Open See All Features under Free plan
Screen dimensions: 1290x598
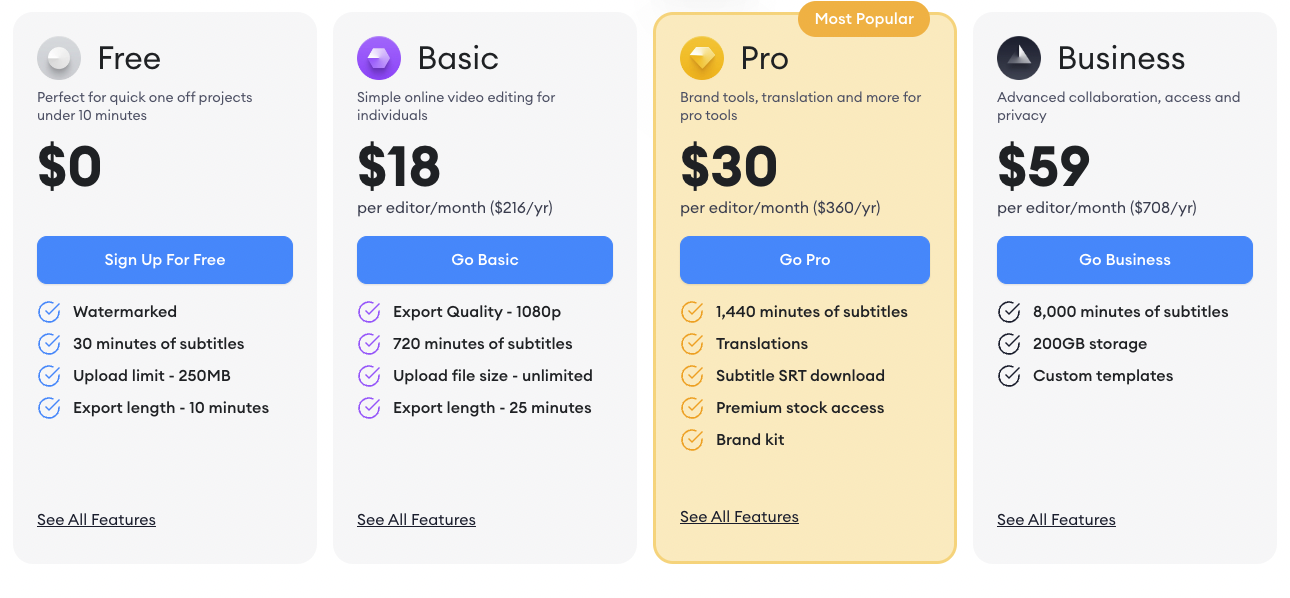(x=96, y=520)
